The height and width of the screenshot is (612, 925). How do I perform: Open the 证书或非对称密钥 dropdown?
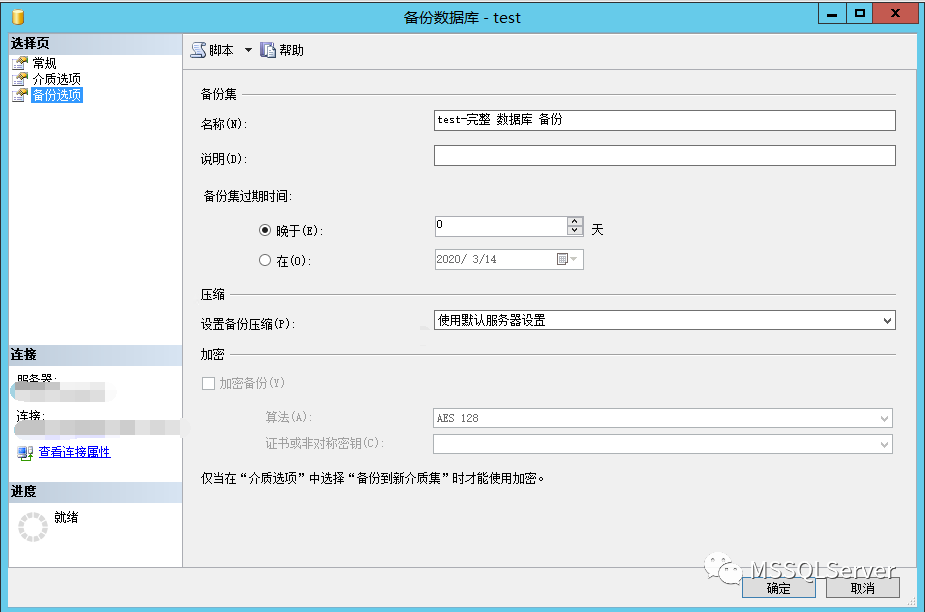[x=662, y=444]
